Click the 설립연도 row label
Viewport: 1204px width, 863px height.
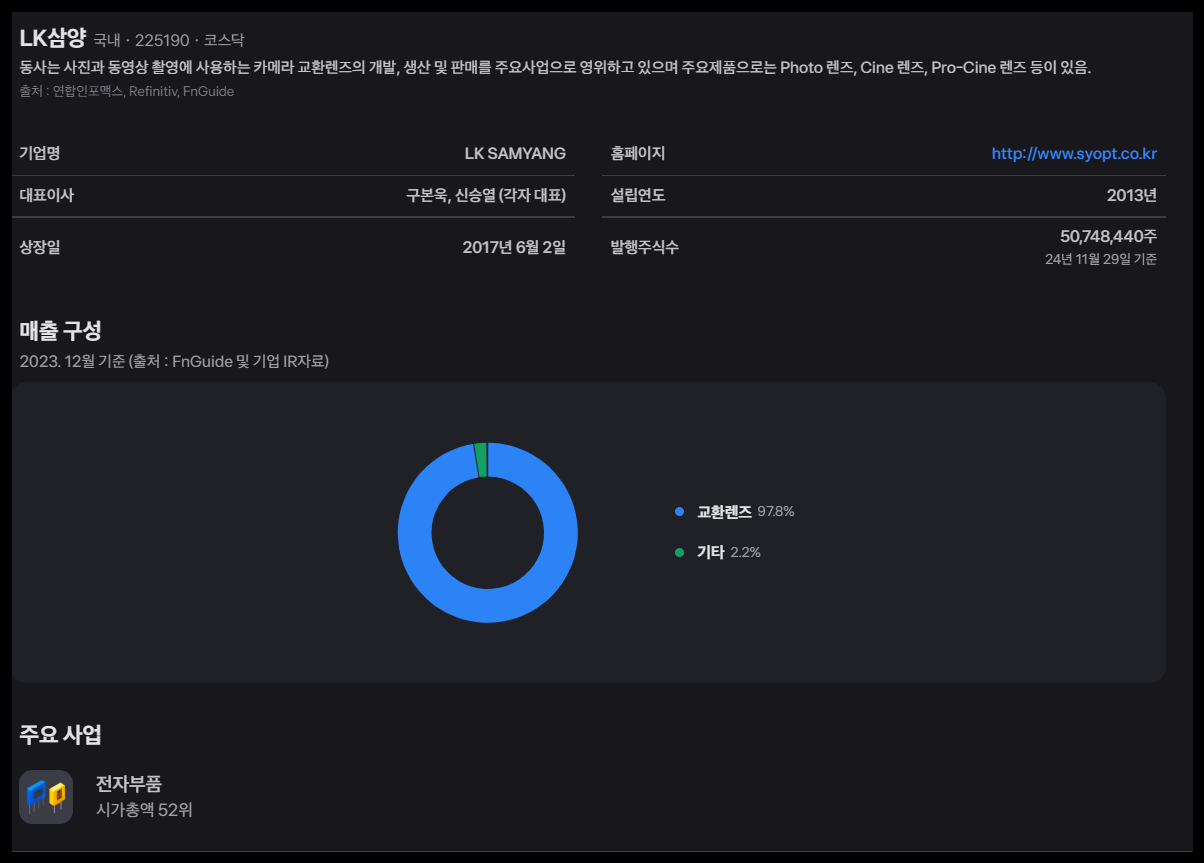(x=638, y=195)
